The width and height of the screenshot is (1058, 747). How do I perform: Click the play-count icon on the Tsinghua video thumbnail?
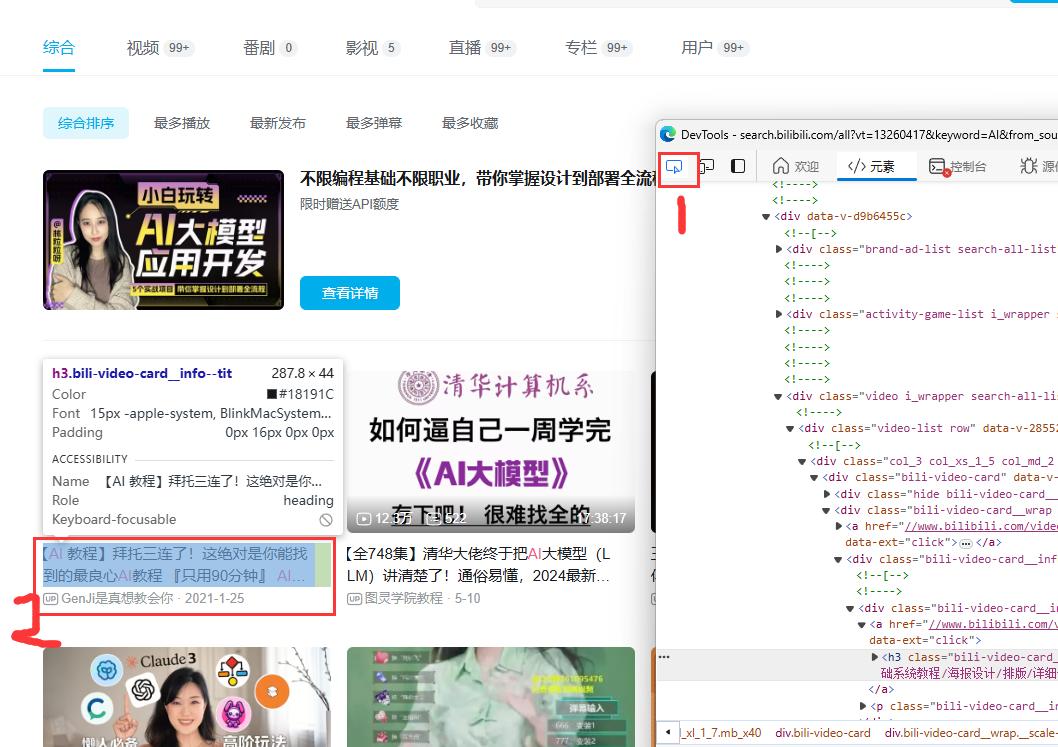[x=364, y=519]
